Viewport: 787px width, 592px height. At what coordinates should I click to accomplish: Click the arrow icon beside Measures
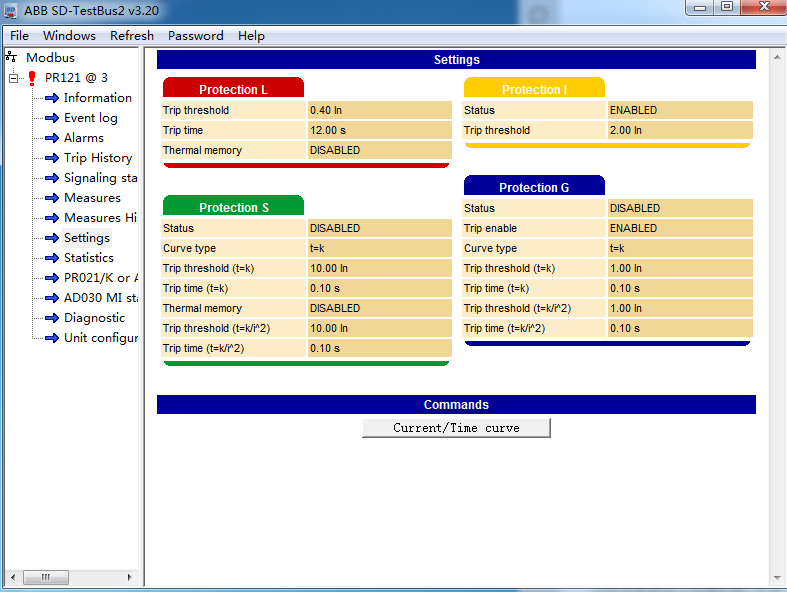pos(52,198)
